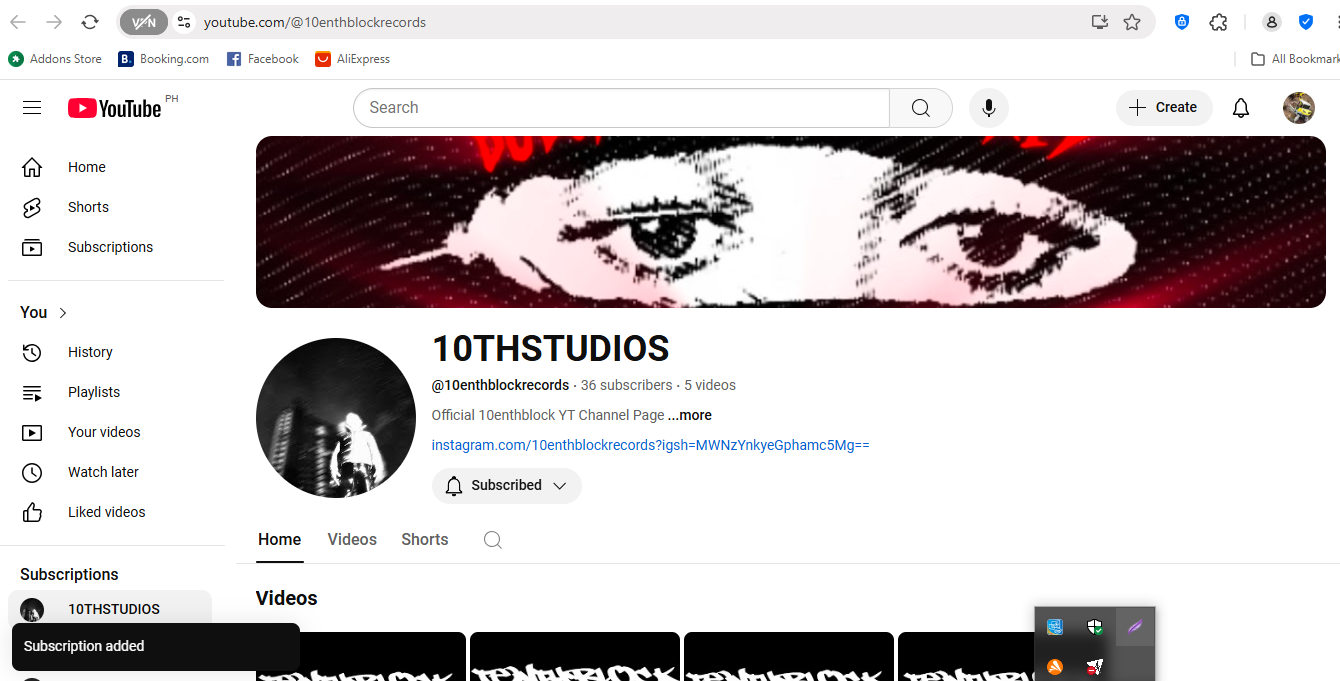Click the @10enthblockrecords handle text

[x=500, y=385]
